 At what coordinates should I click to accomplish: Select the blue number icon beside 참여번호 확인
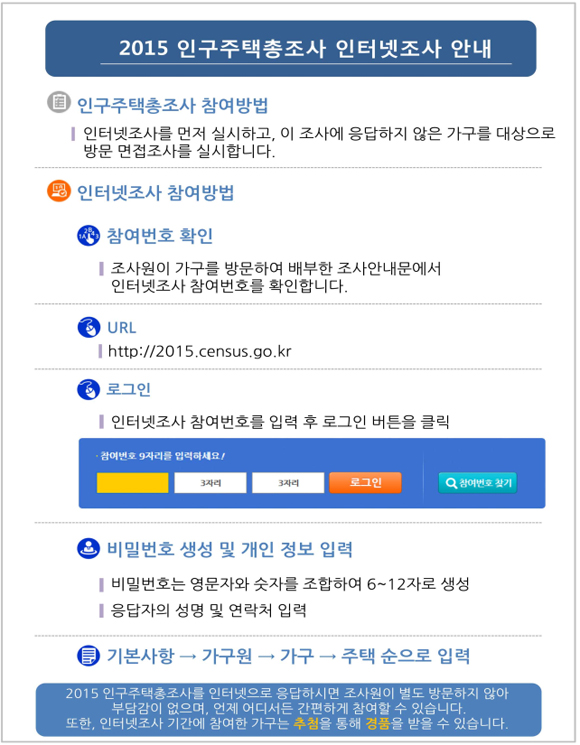(88, 235)
